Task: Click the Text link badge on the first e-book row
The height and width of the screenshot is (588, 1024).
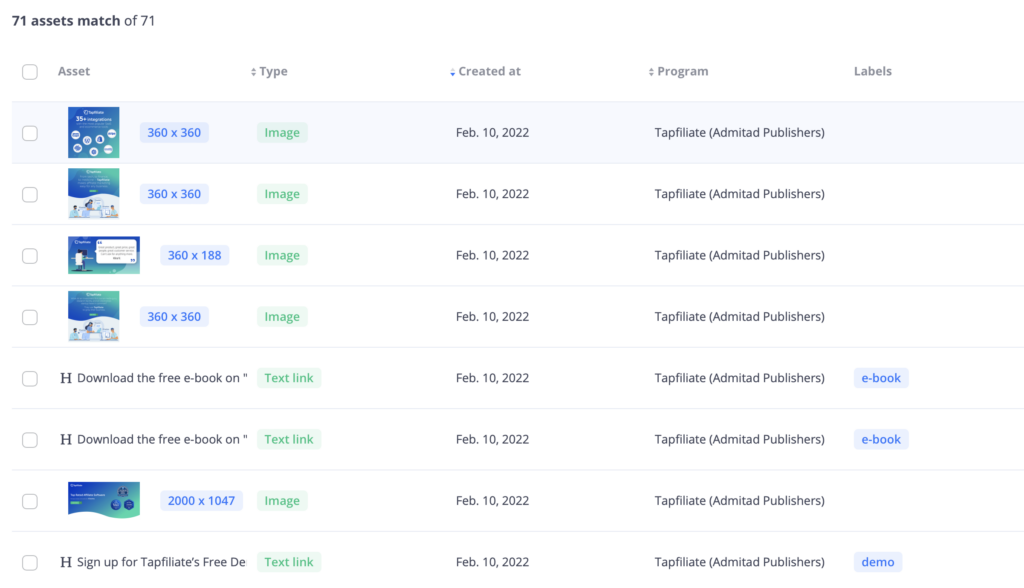Action: click(289, 378)
